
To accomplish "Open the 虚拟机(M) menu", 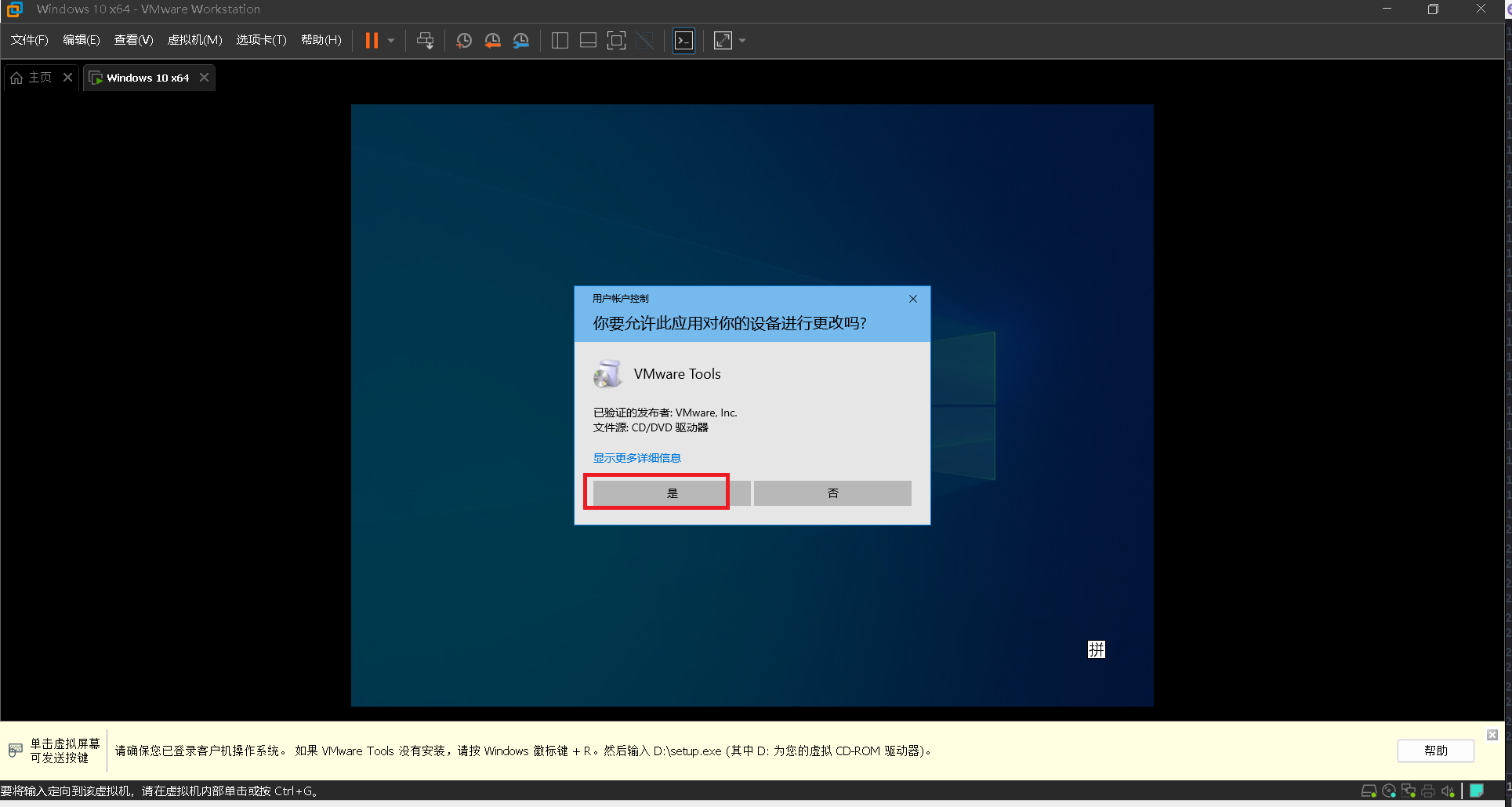I will tap(195, 40).
